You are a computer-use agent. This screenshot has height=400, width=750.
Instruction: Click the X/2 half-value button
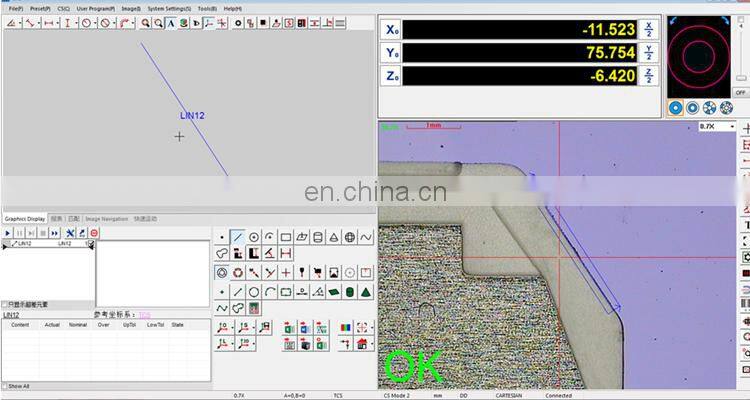[x=649, y=30]
